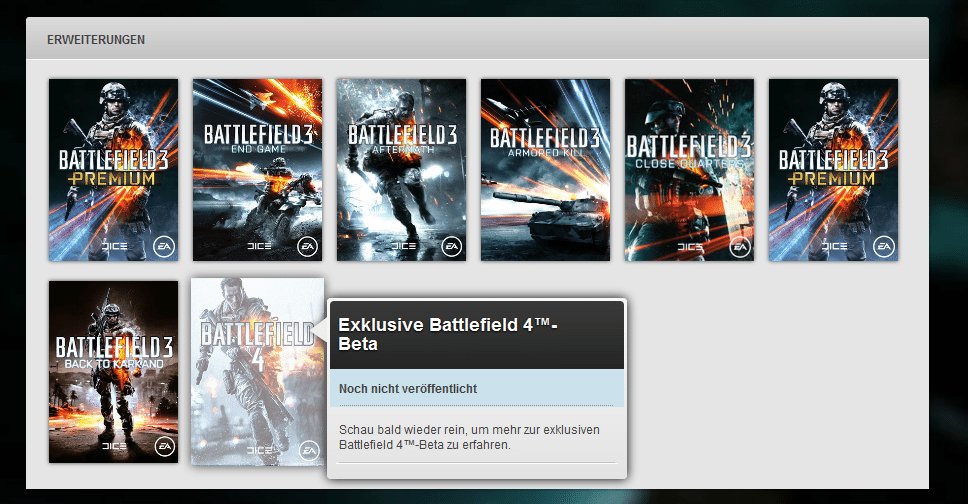Click the Battlefield 4 beta cover art
968x504 pixels.
(x=257, y=371)
